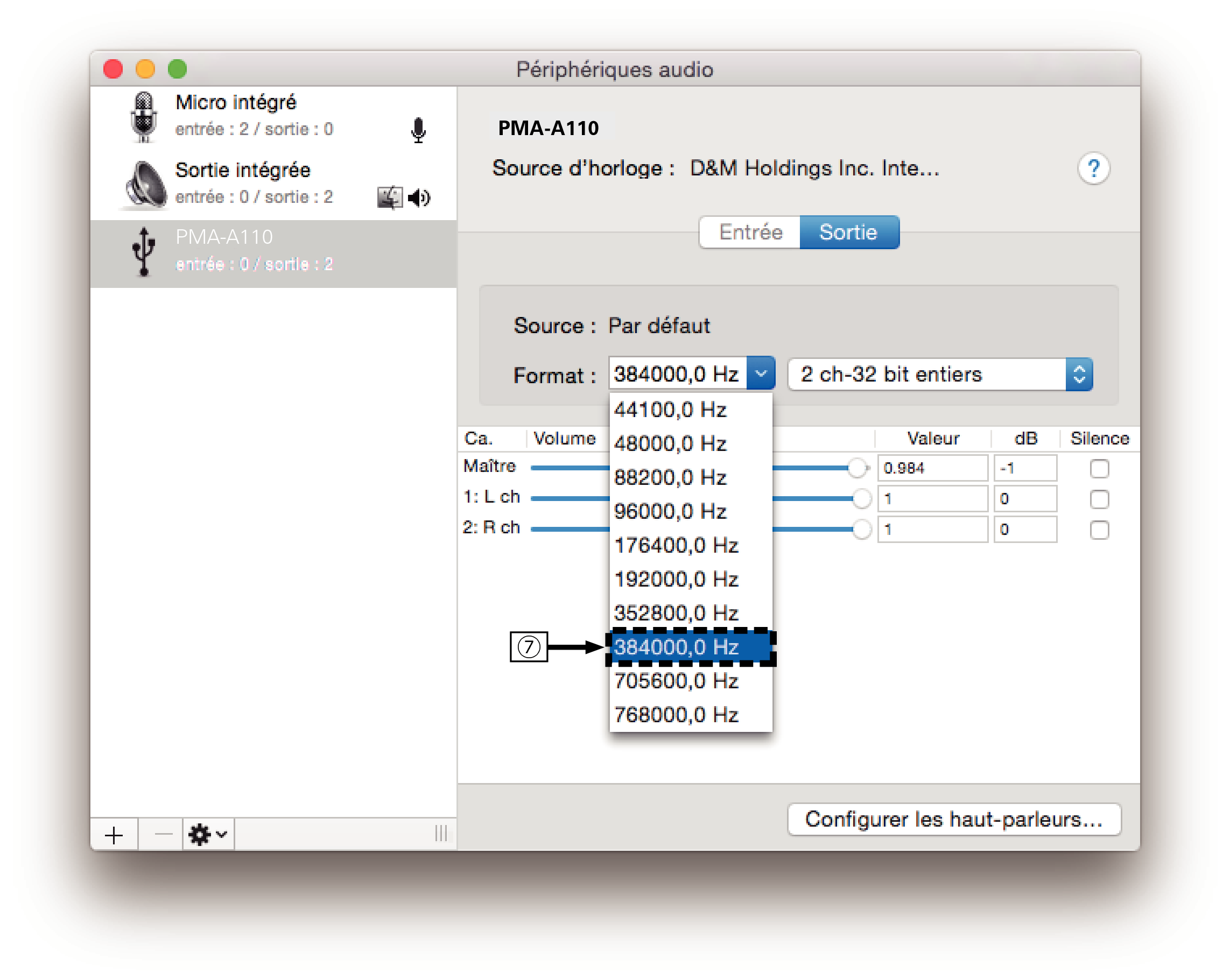Image resolution: width=1230 pixels, height=980 pixels.
Task: Select 384000,0 Hz in the list
Action: 690,647
